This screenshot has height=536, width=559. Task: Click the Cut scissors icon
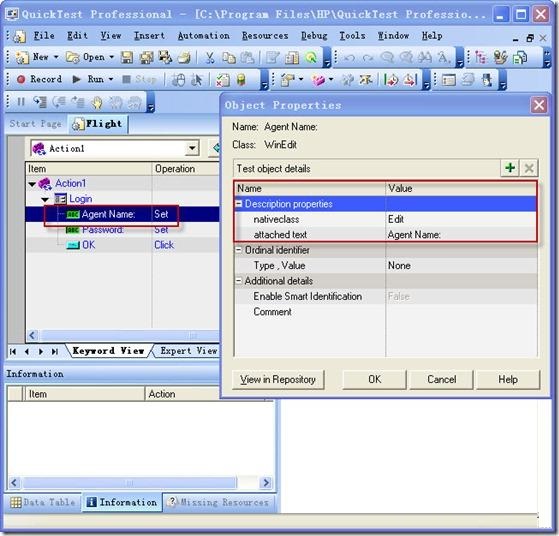tap(210, 57)
